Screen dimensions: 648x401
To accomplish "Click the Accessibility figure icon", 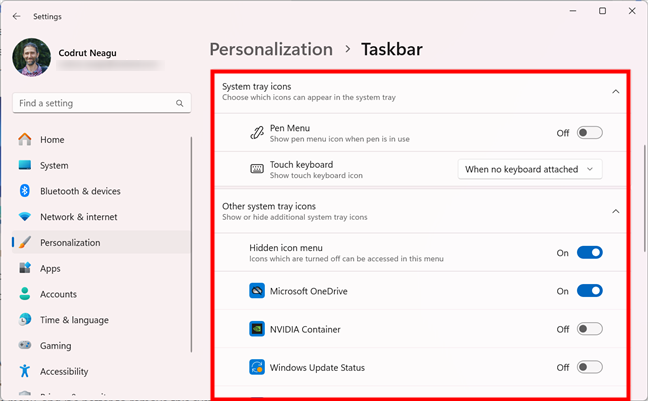I will coord(25,371).
